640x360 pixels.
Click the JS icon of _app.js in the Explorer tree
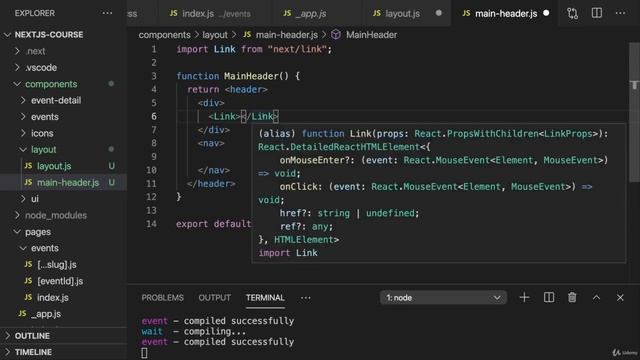22,313
